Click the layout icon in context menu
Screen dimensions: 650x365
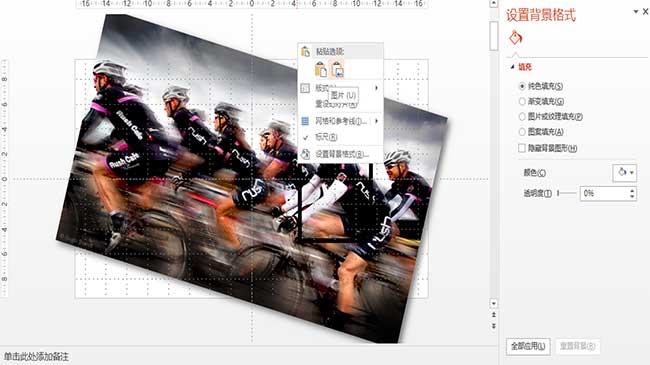point(305,88)
